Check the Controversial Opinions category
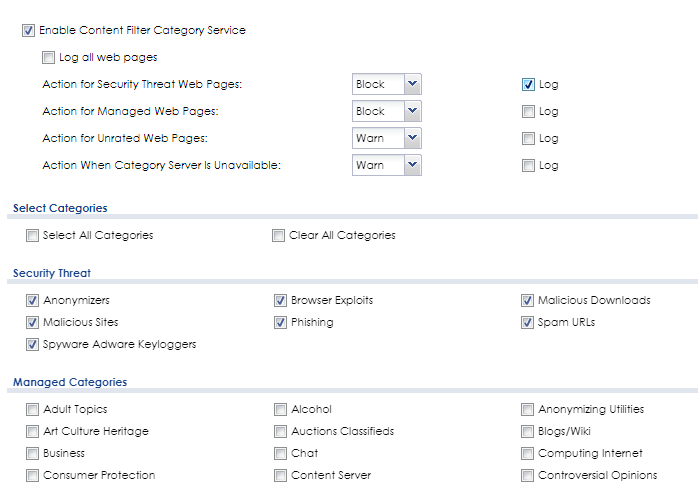 [528, 476]
